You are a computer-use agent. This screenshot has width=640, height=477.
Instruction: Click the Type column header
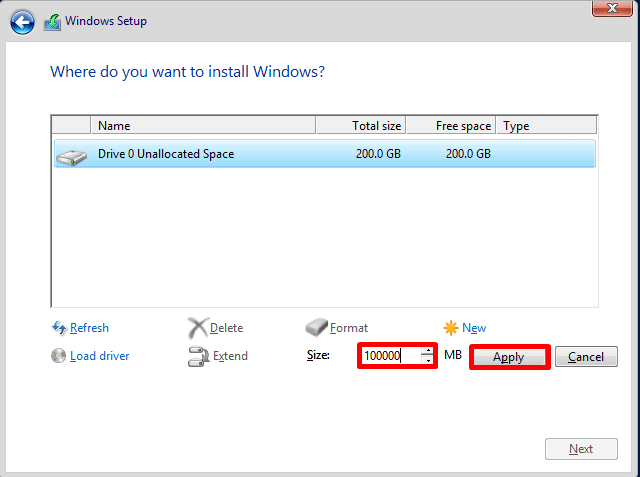click(546, 126)
